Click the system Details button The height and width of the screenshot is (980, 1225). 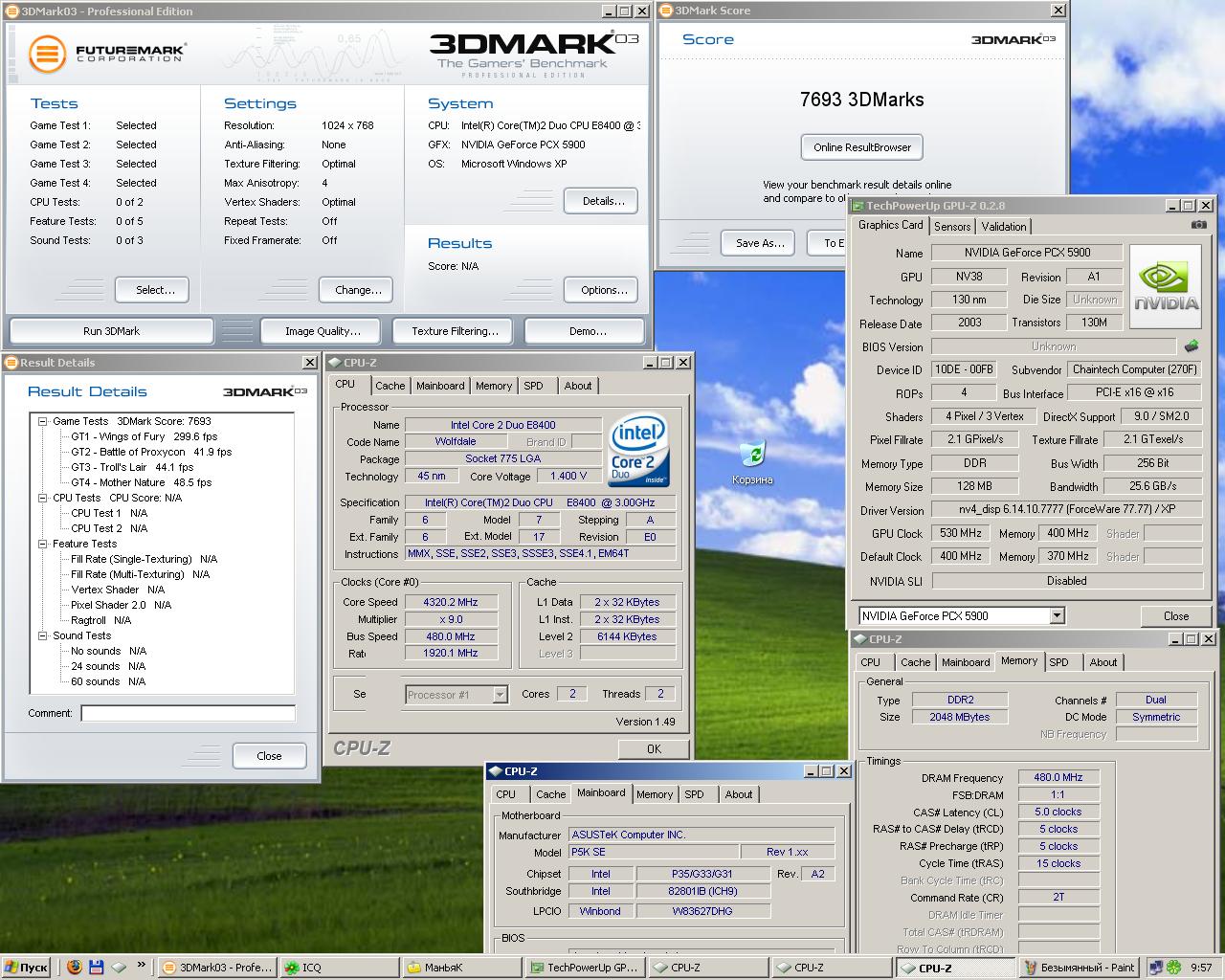(x=603, y=201)
